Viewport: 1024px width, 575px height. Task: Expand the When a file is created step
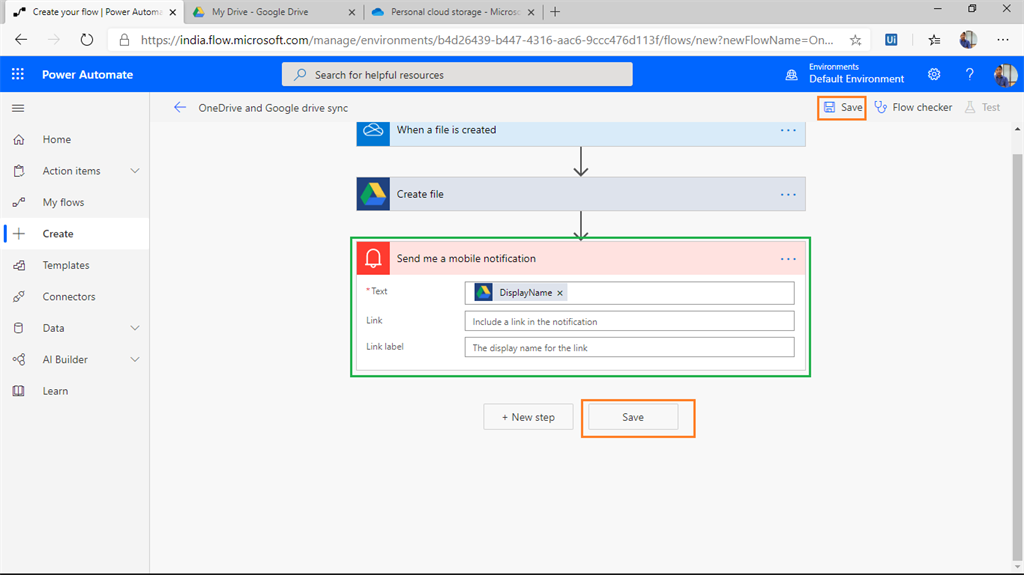581,133
